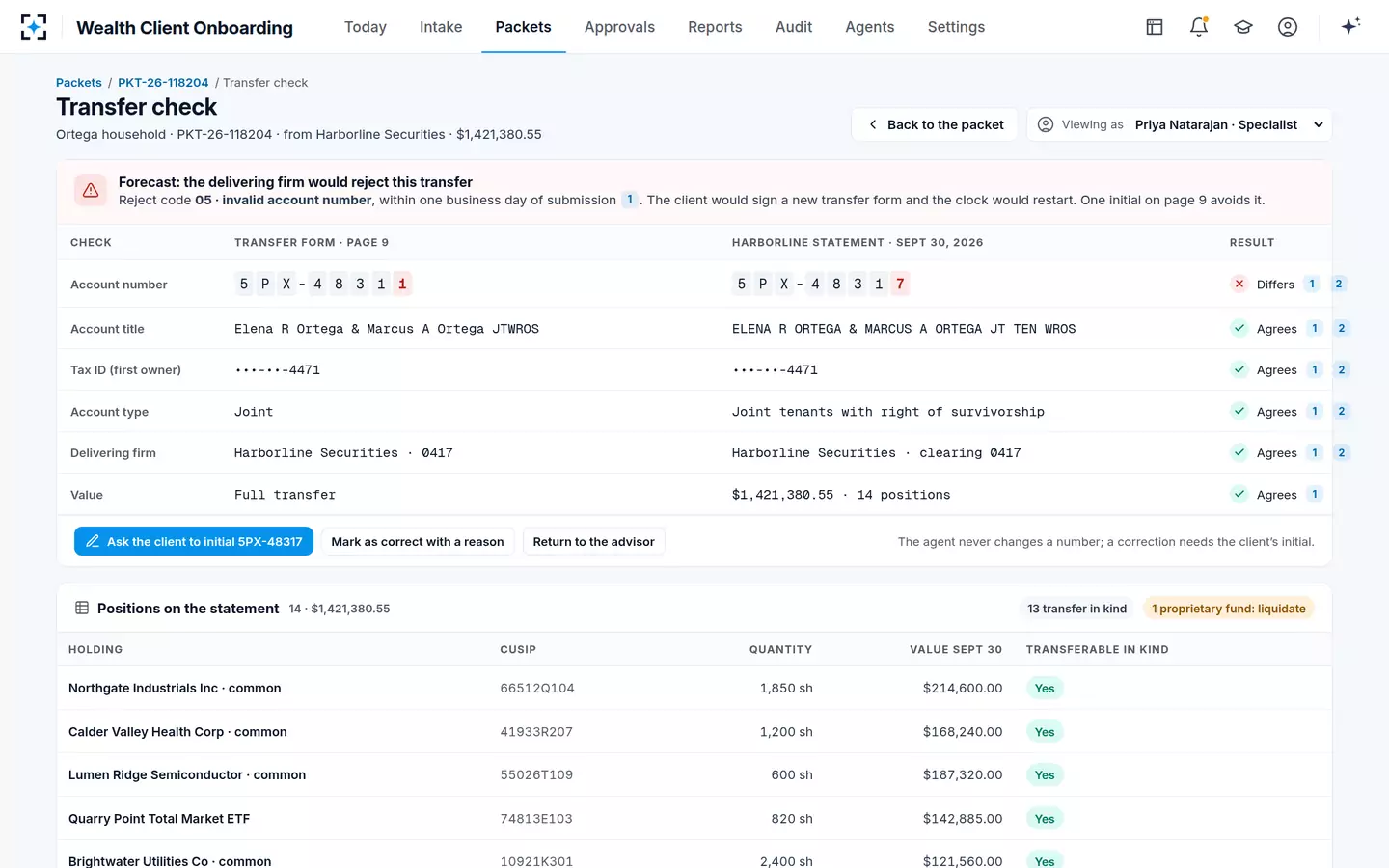Image resolution: width=1389 pixels, height=868 pixels.
Task: Open the Packets breadcrumb link
Action: point(79,83)
